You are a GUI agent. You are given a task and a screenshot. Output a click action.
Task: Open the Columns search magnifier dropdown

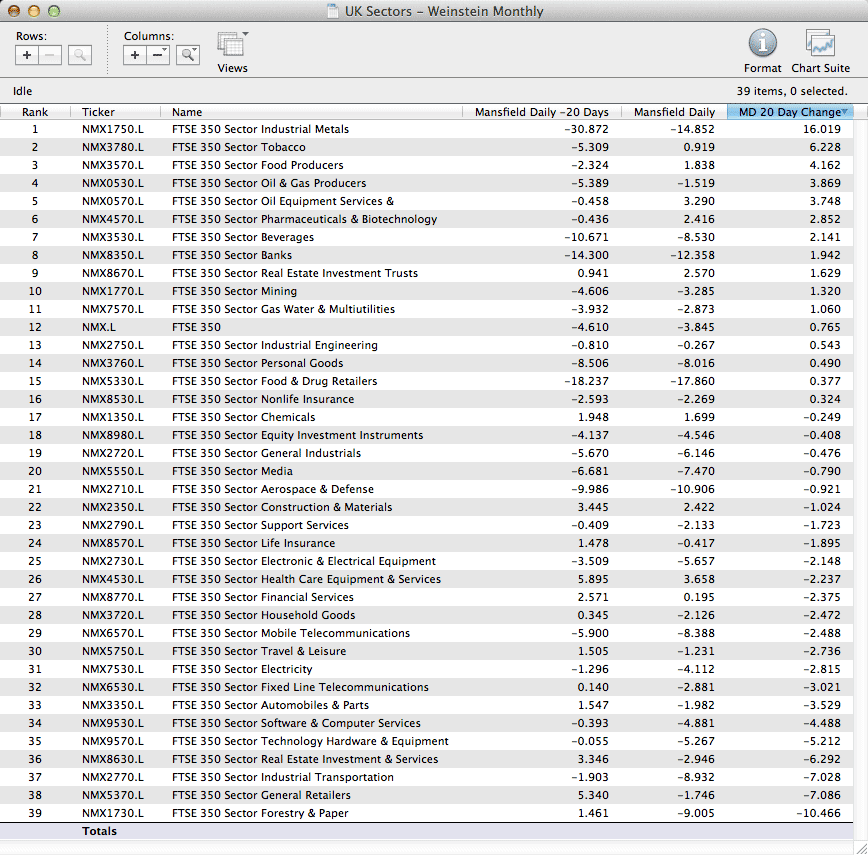click(x=188, y=55)
